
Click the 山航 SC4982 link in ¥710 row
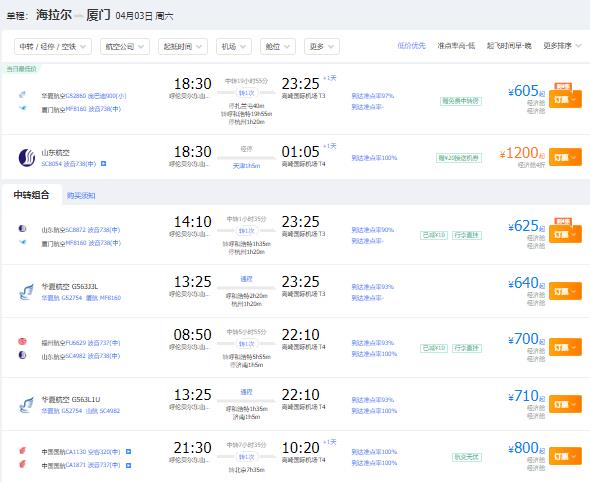click(x=103, y=411)
